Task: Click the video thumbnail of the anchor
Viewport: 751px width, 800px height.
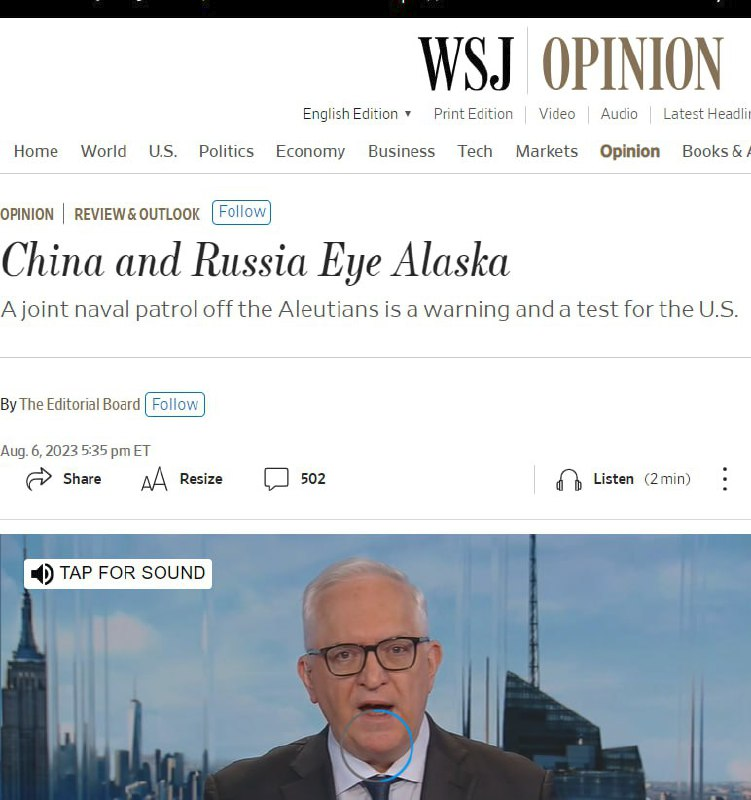Action: tap(376, 667)
